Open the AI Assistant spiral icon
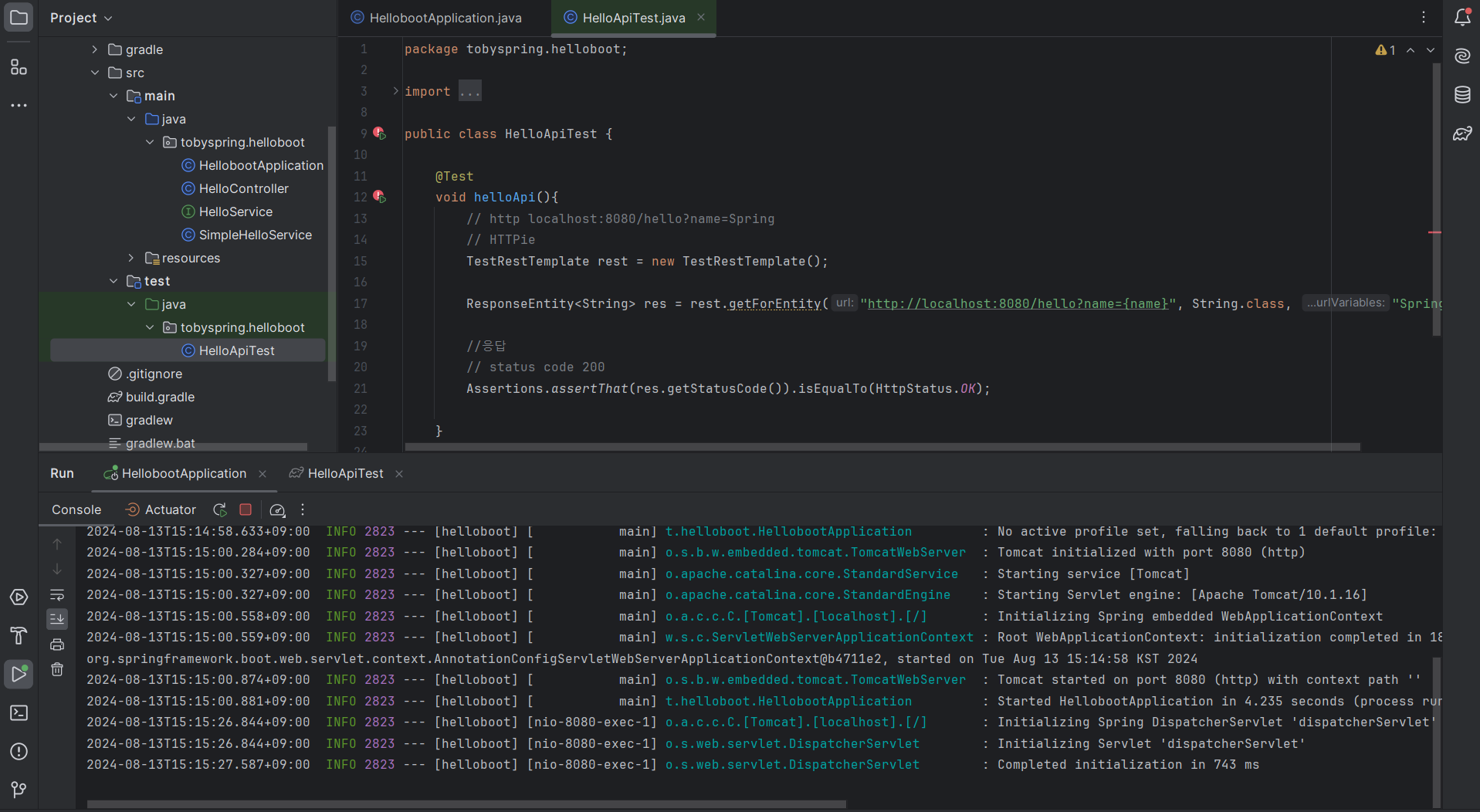 [1462, 56]
